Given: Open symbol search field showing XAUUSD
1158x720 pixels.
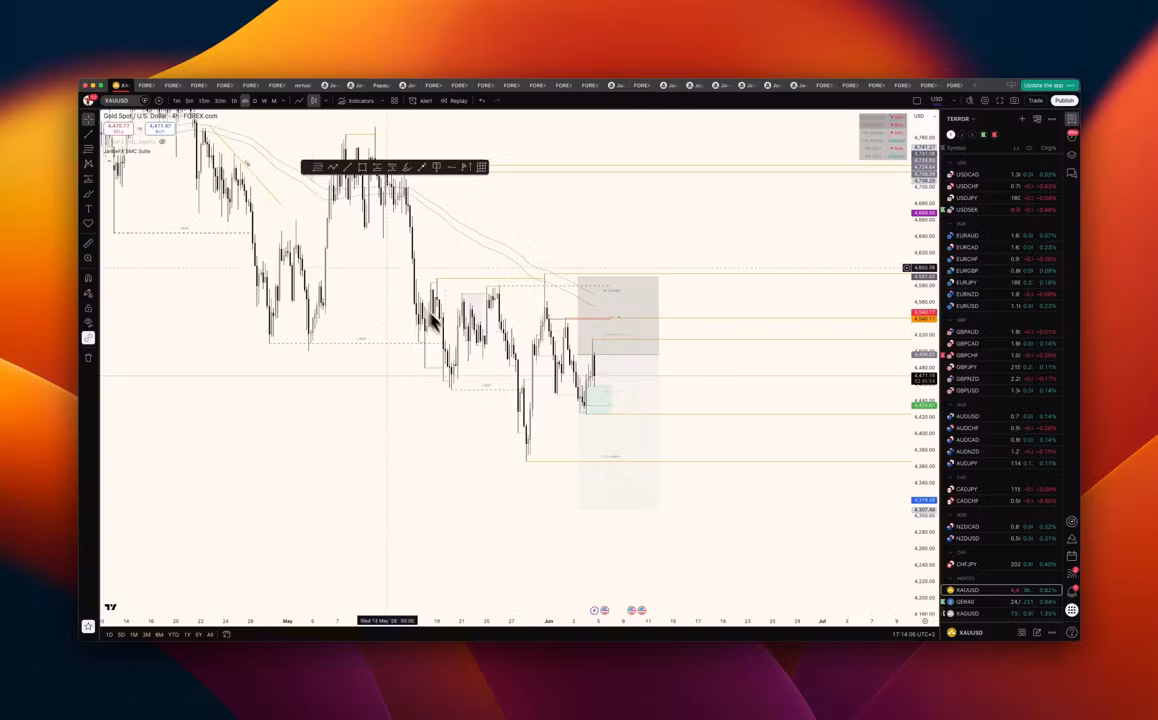Looking at the screenshot, I should click(x=121, y=100).
